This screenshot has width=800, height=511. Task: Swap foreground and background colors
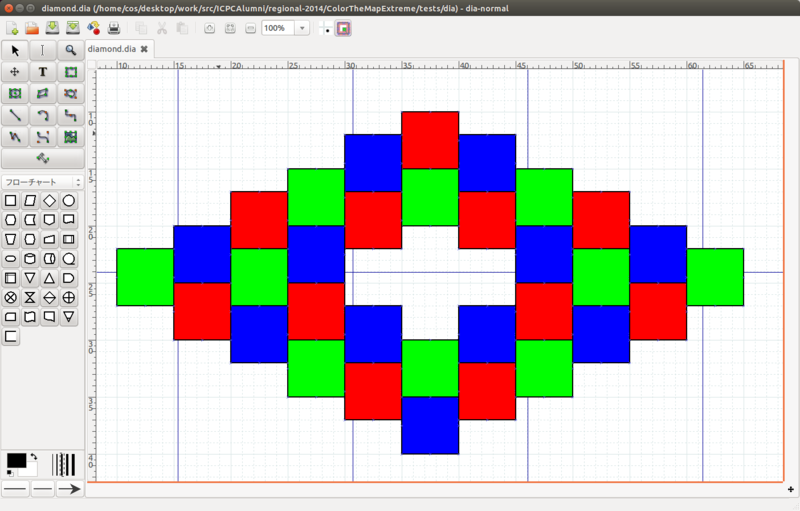[x=34, y=456]
